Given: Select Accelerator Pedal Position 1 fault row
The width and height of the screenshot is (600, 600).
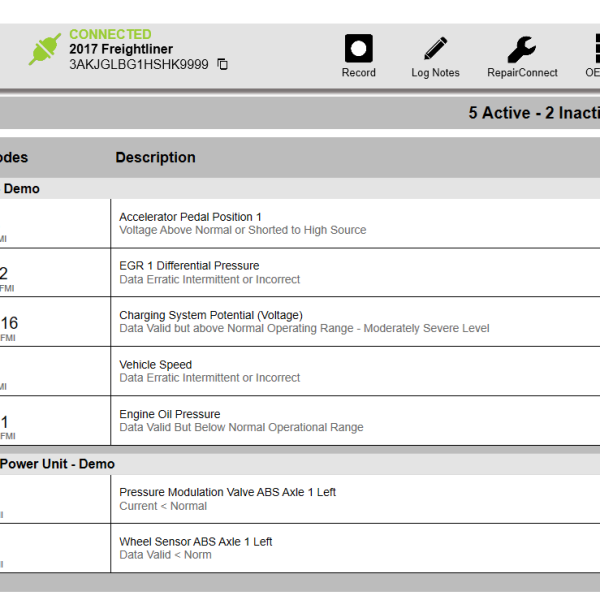Looking at the screenshot, I should [x=190, y=217].
